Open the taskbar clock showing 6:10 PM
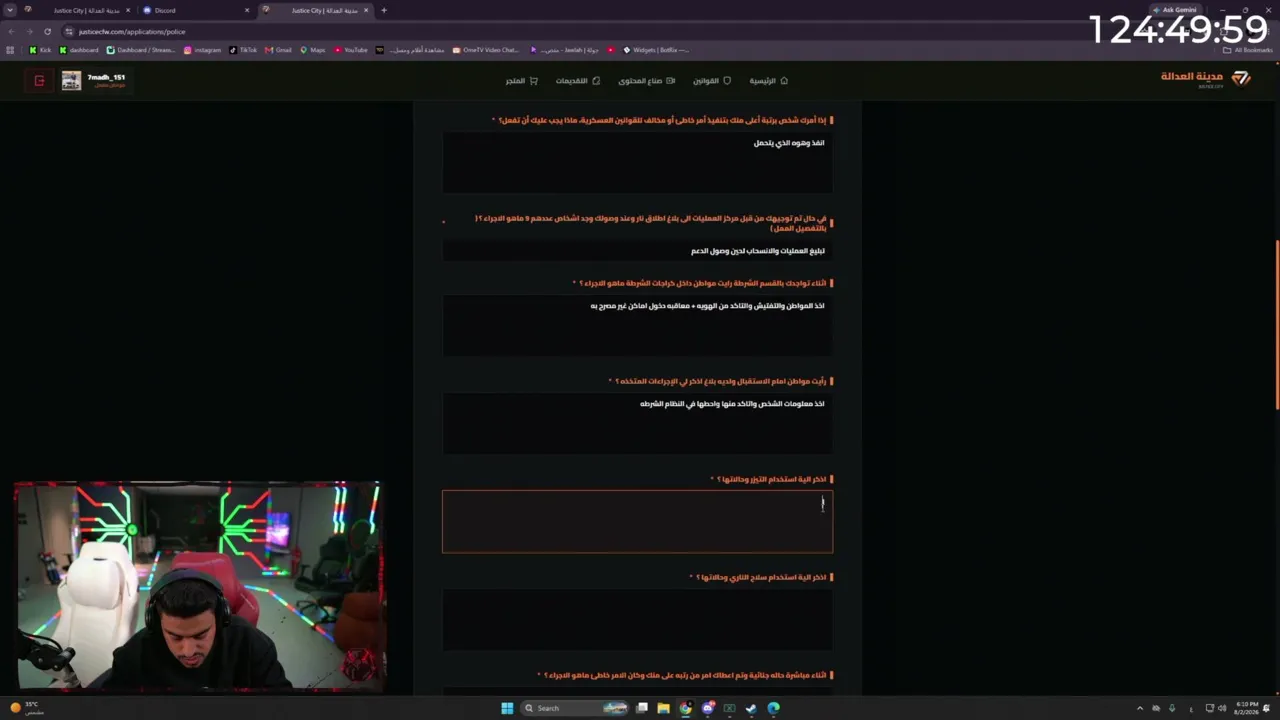 (x=1247, y=708)
